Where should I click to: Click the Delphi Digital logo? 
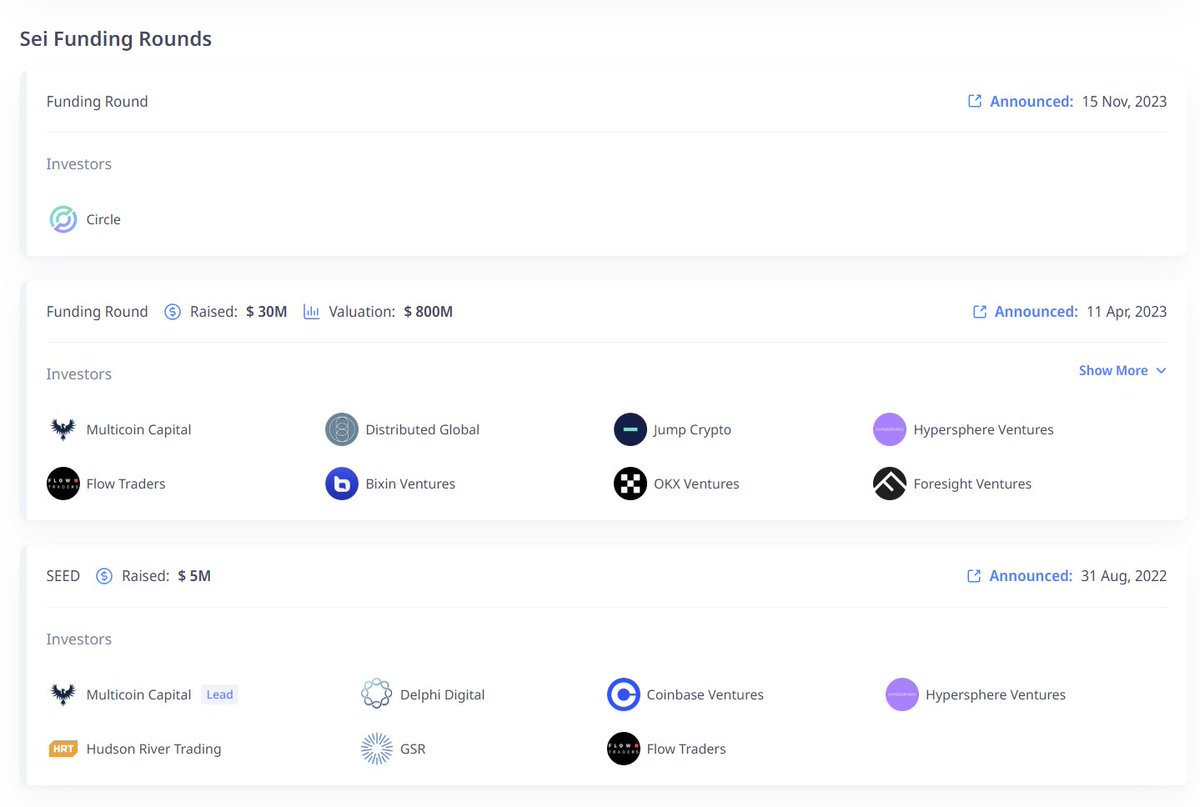(376, 695)
